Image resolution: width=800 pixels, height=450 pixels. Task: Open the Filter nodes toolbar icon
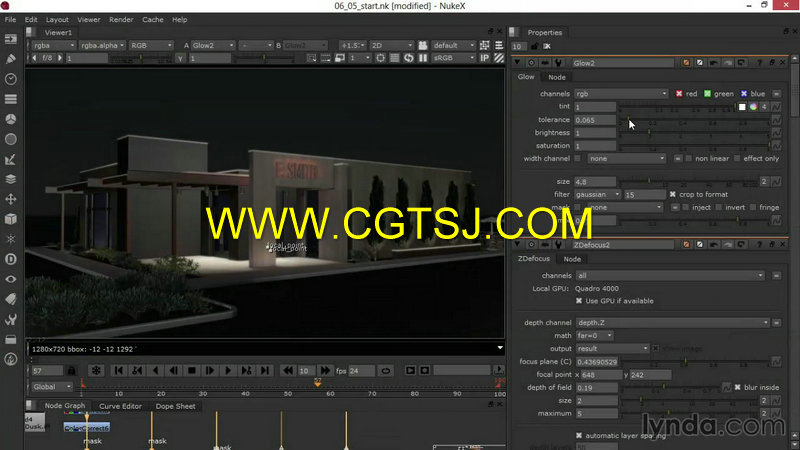(x=11, y=139)
